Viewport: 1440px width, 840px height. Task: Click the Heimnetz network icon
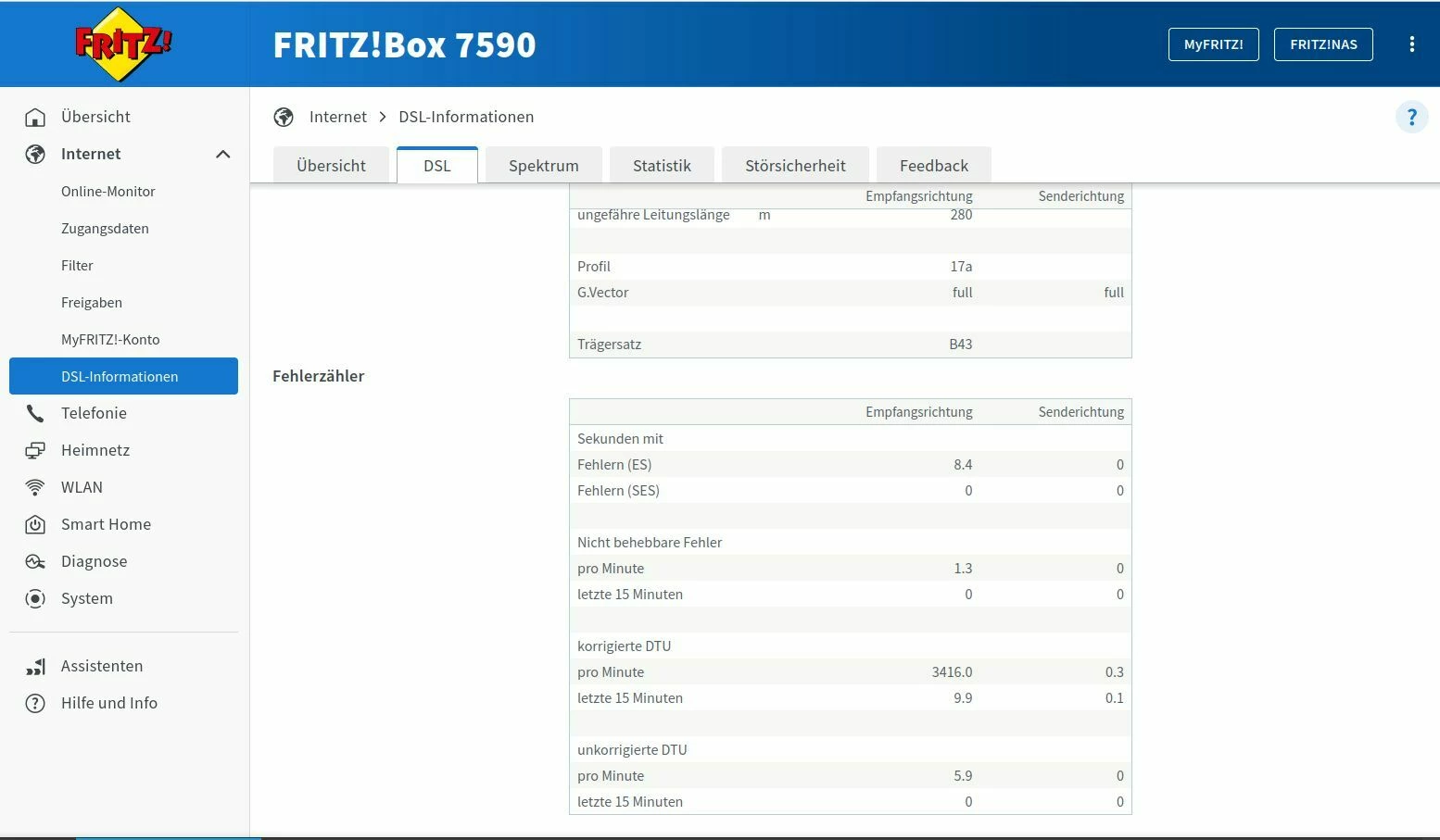point(35,450)
